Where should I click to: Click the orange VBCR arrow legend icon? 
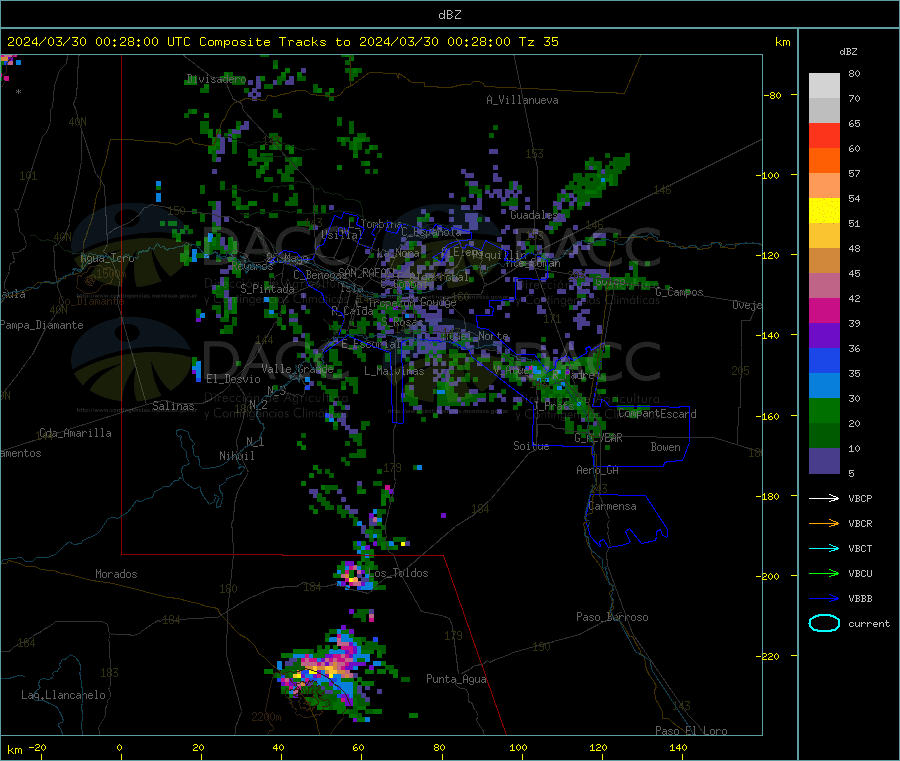[824, 523]
